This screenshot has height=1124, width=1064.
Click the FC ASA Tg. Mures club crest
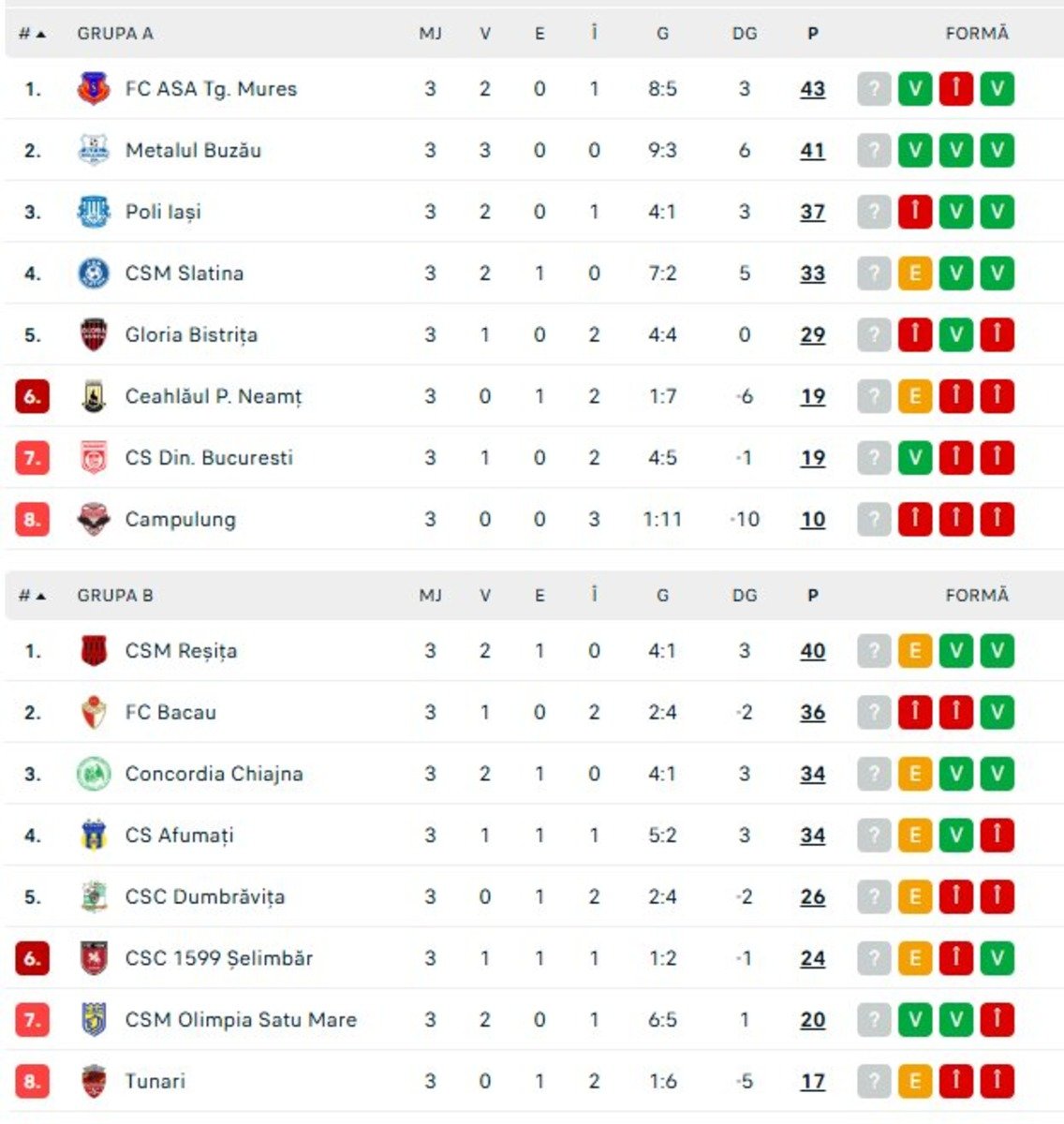tap(96, 88)
